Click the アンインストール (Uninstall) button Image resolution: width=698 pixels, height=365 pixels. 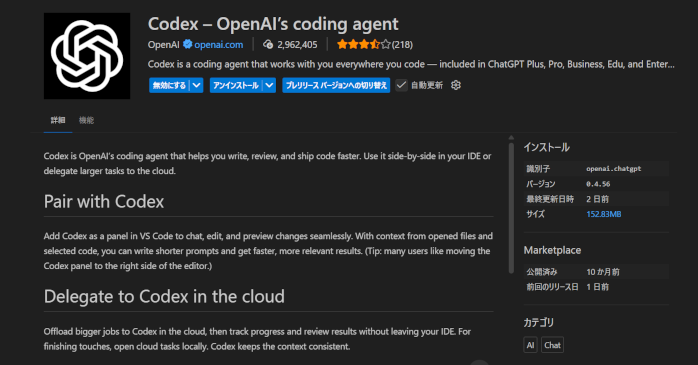tap(236, 85)
